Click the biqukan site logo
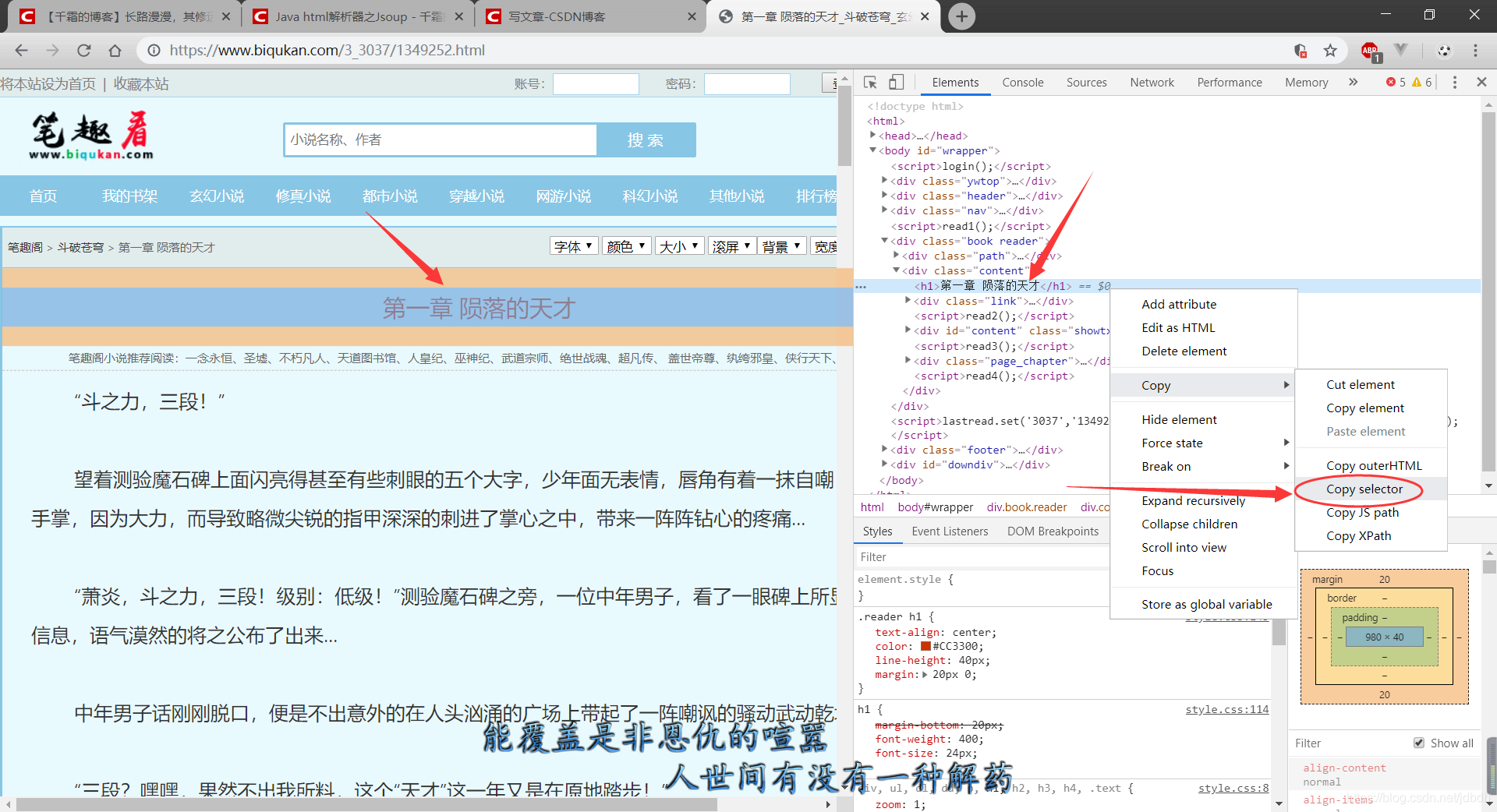This screenshot has height=812, width=1497. click(91, 136)
